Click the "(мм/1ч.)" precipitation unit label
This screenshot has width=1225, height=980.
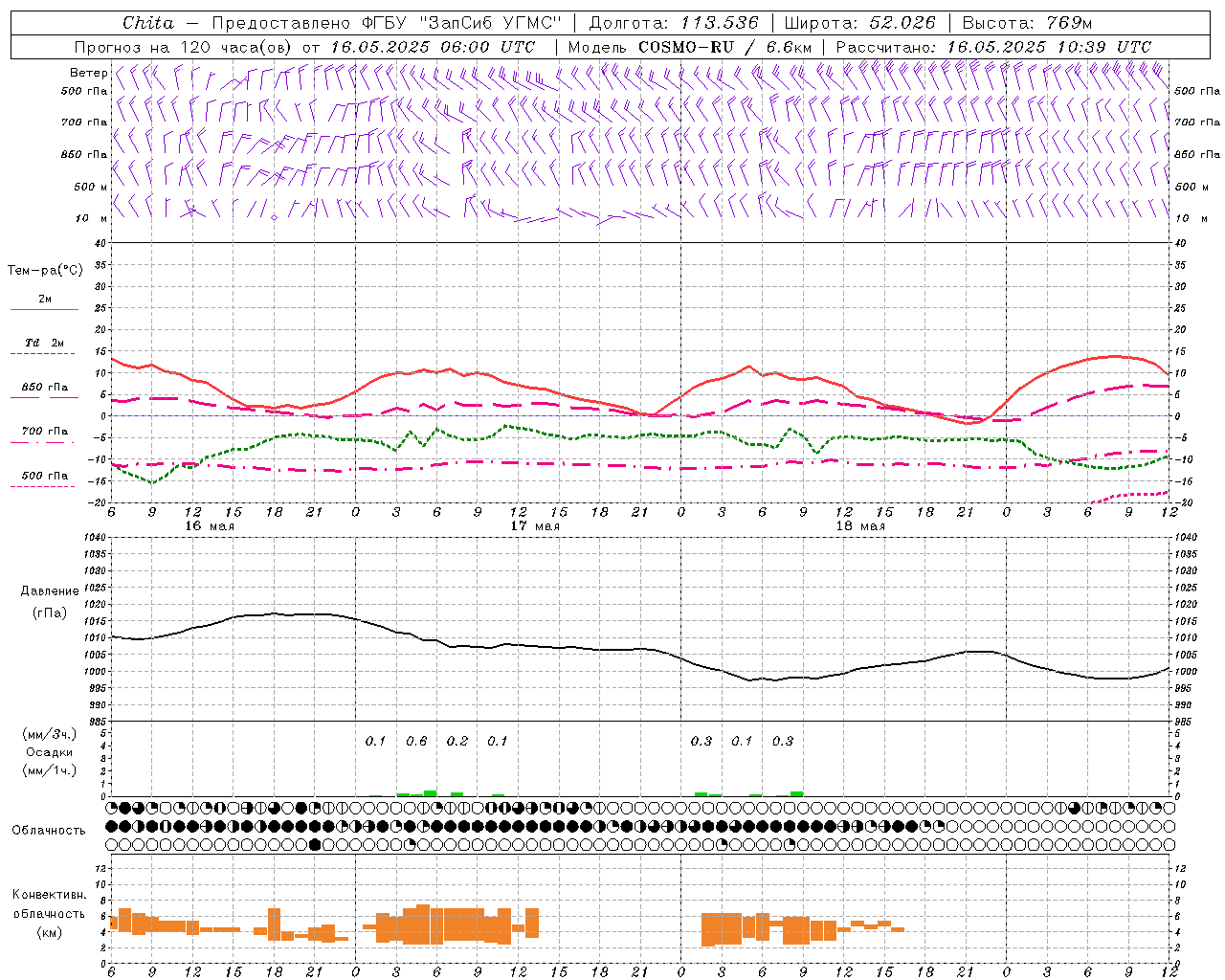click(50, 770)
